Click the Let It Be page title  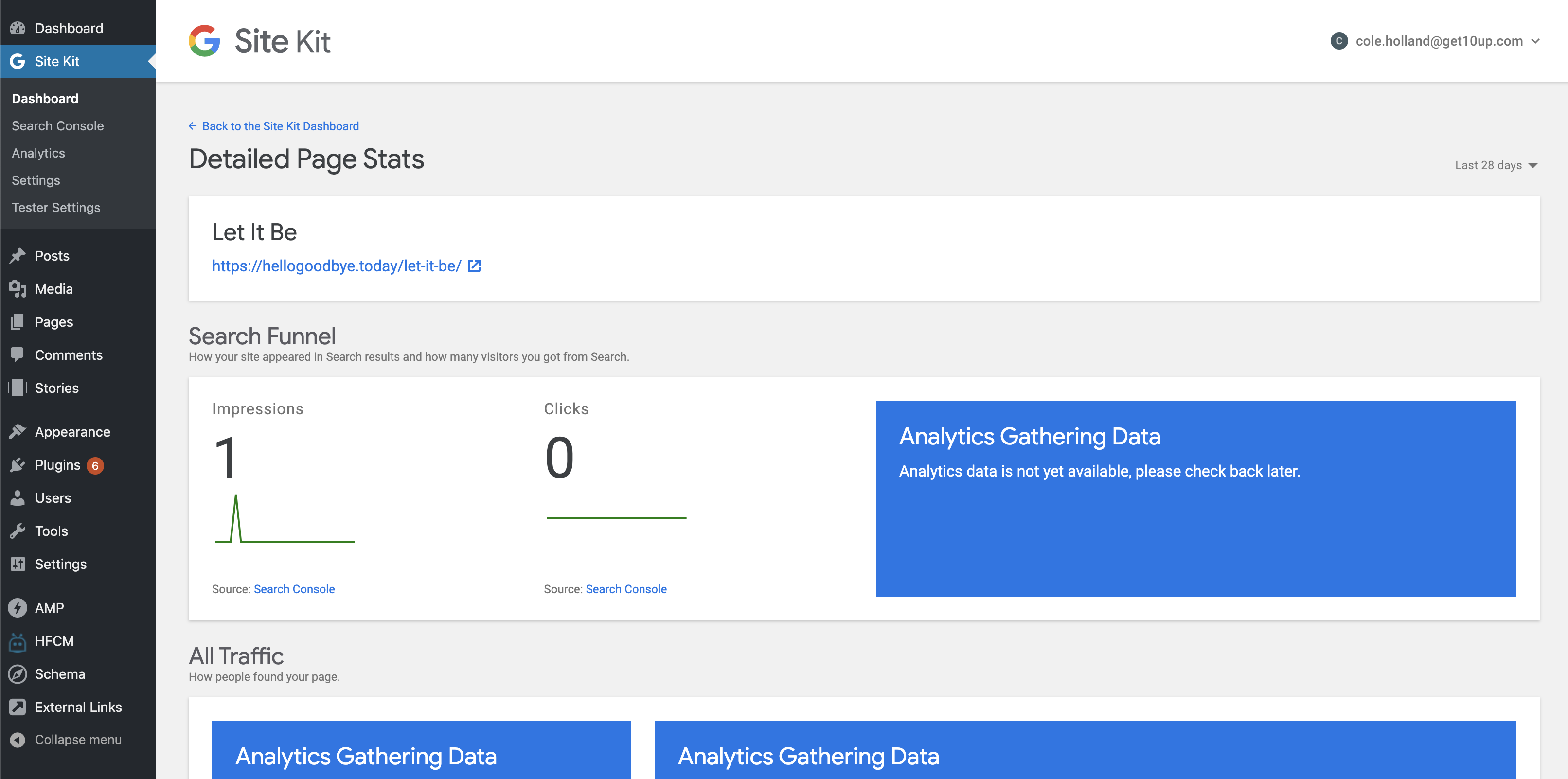(254, 232)
